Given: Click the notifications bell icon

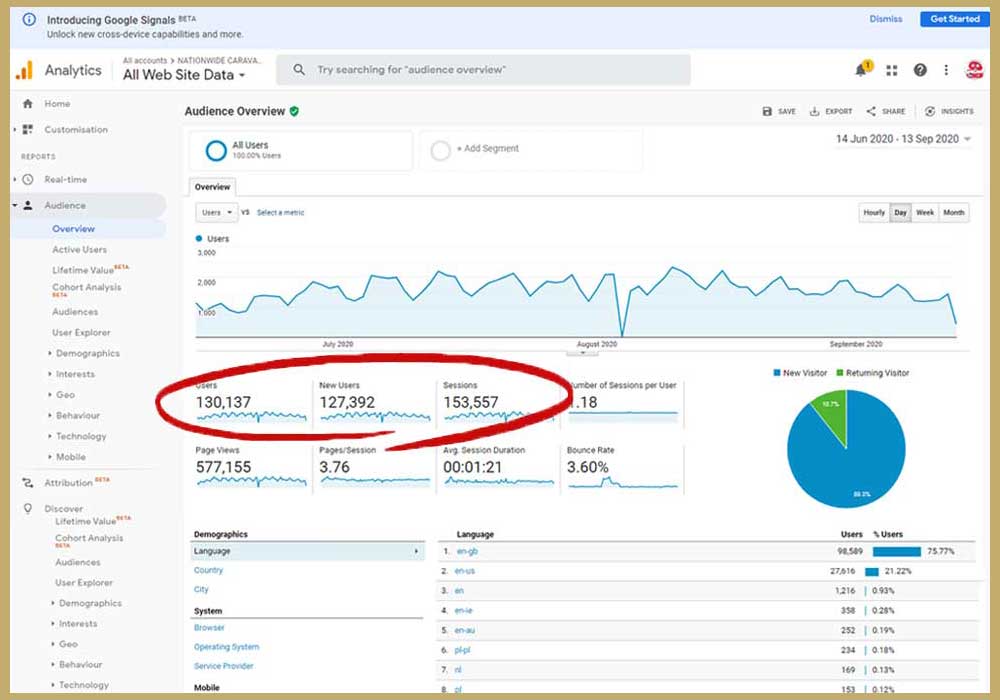Looking at the screenshot, I should 861,70.
